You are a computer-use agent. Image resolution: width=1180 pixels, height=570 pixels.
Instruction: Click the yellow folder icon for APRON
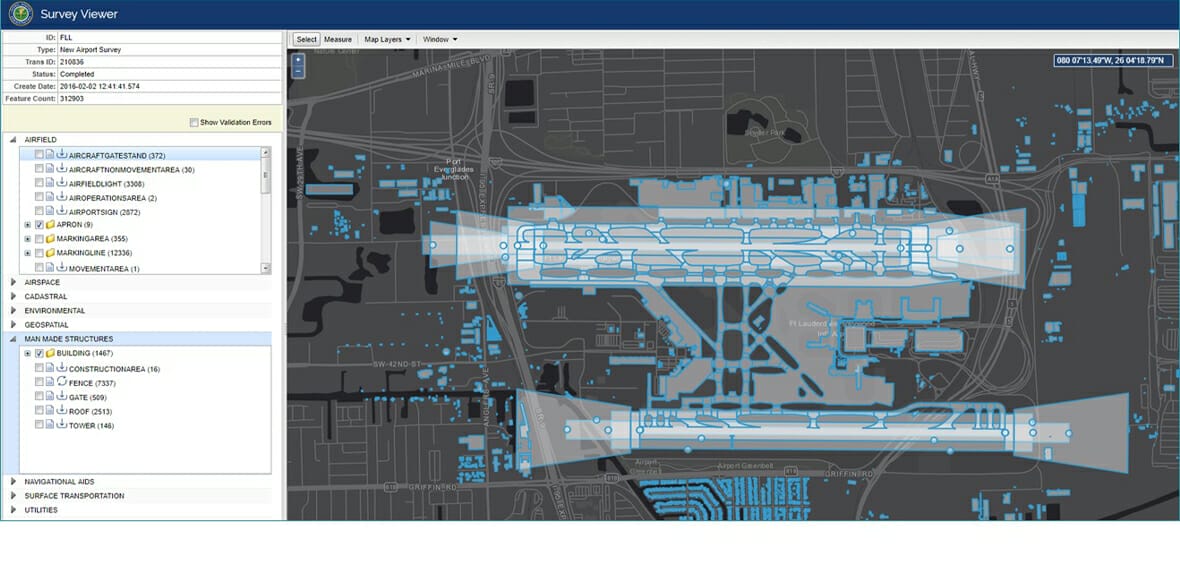tap(50, 226)
